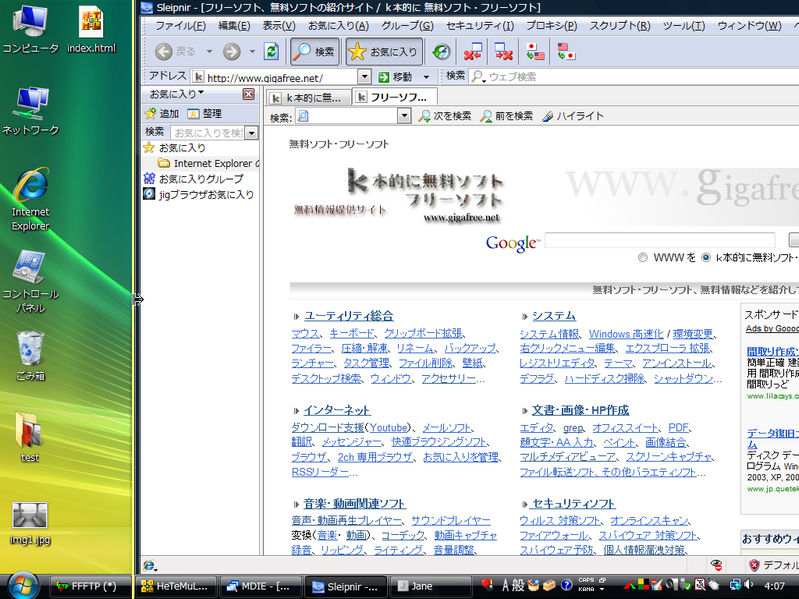This screenshot has width=799, height=599.
Task: Click index.html desktop file icon
Action: (91, 30)
